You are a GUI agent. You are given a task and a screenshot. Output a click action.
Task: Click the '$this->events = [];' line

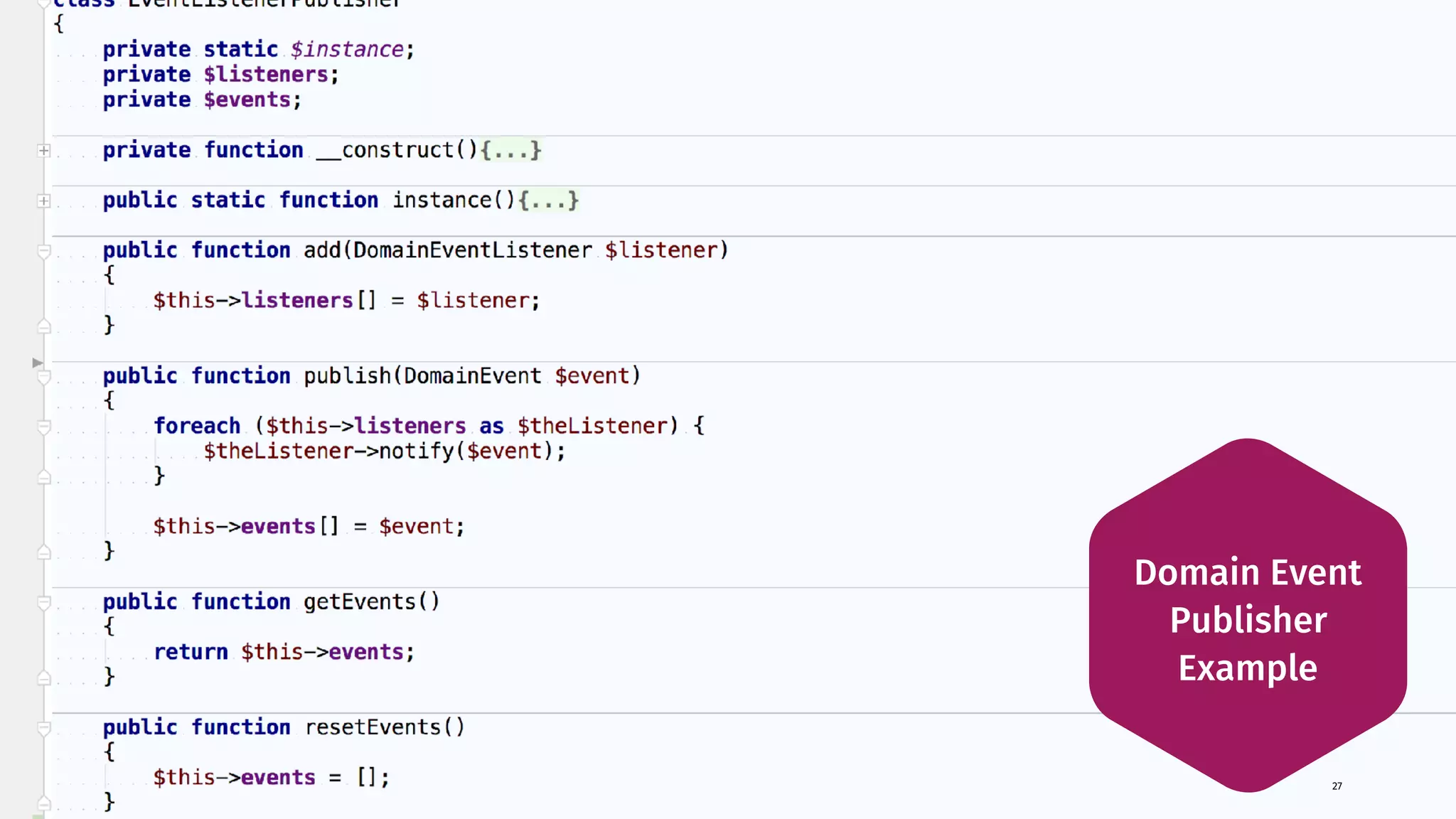coord(272,778)
